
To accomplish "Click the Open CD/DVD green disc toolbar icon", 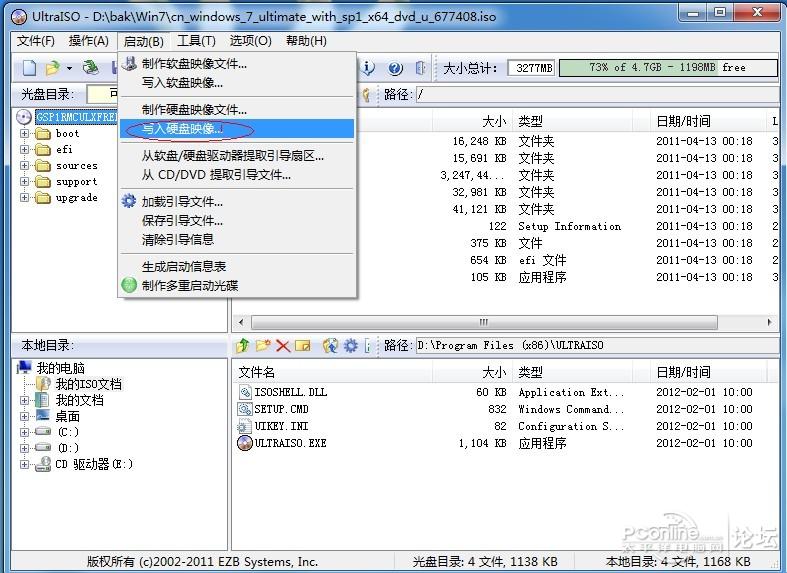I will [90, 67].
